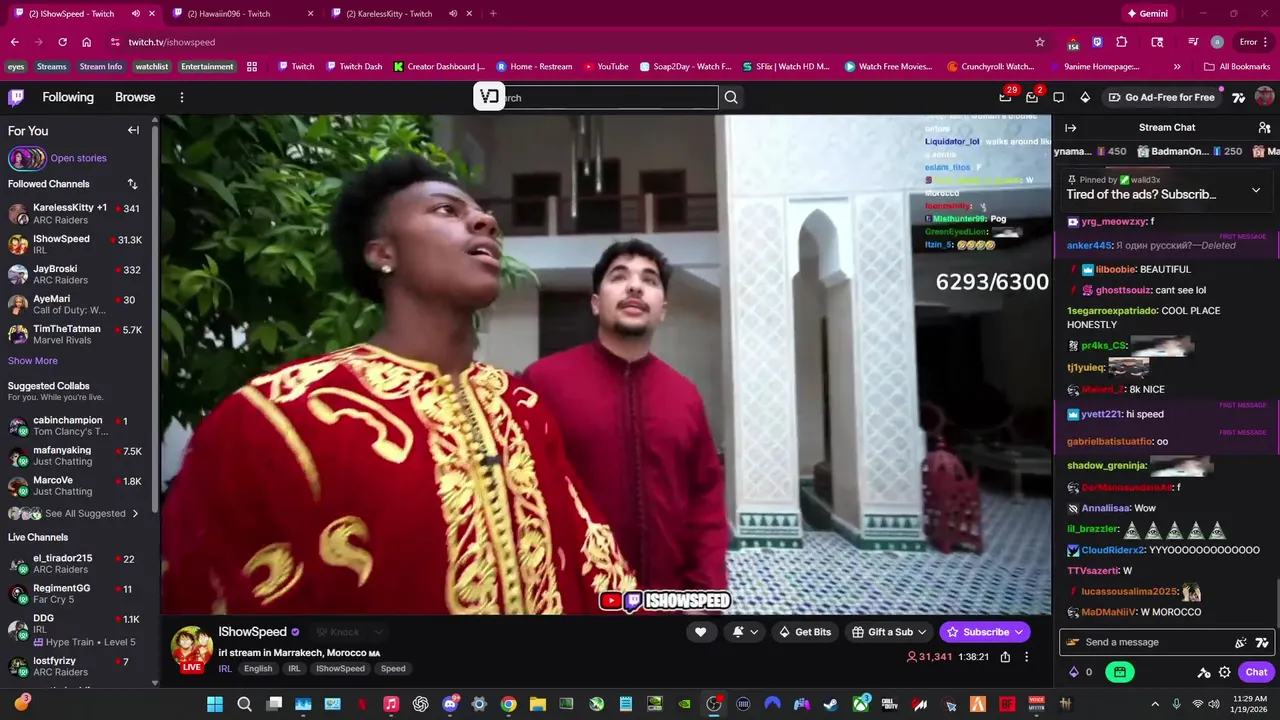Screen dimensions: 1280x720
Task: Open Windows taskbar search icon
Action: coord(244,704)
